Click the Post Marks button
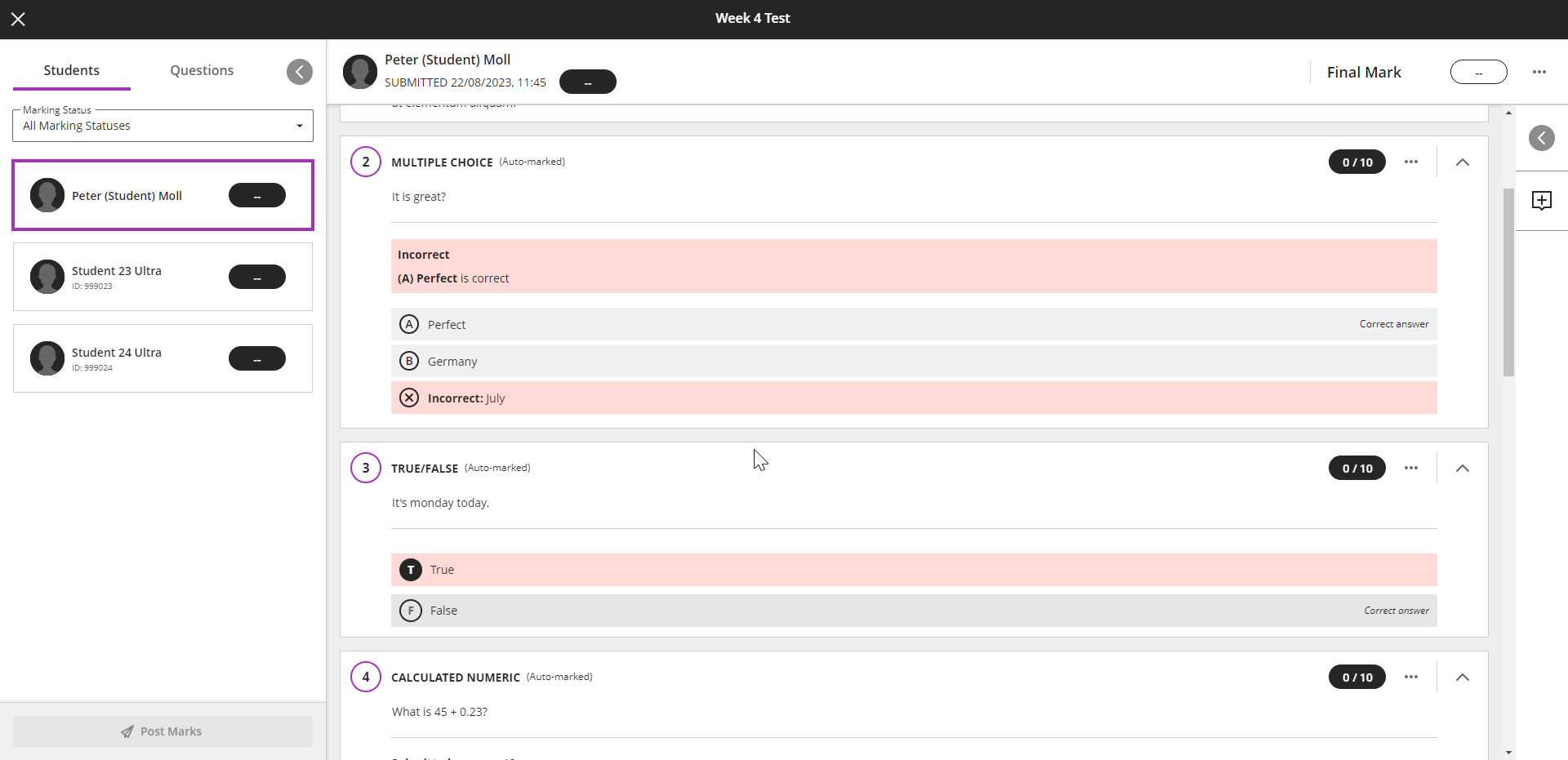 163,731
